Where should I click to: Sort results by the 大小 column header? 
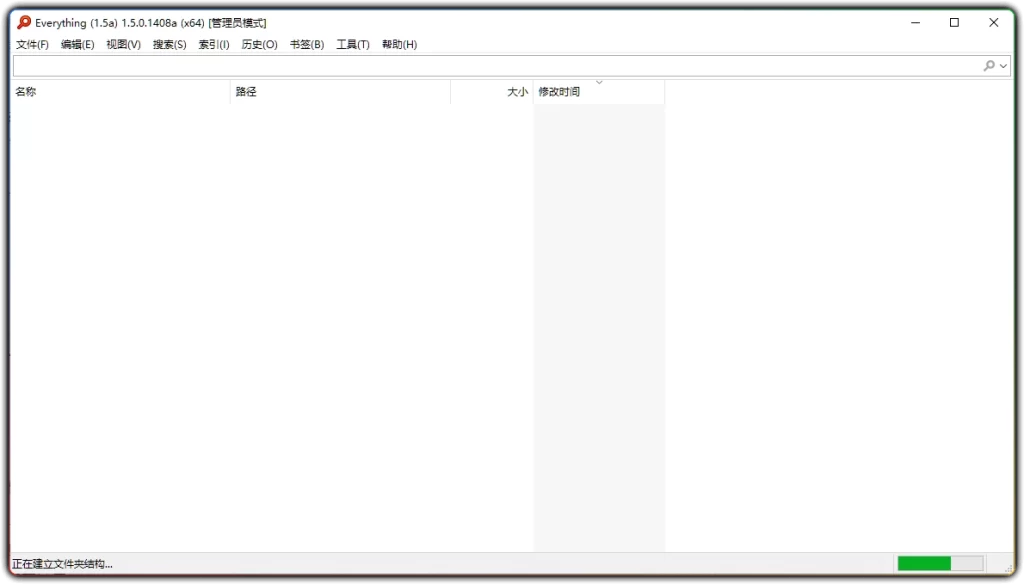(516, 91)
